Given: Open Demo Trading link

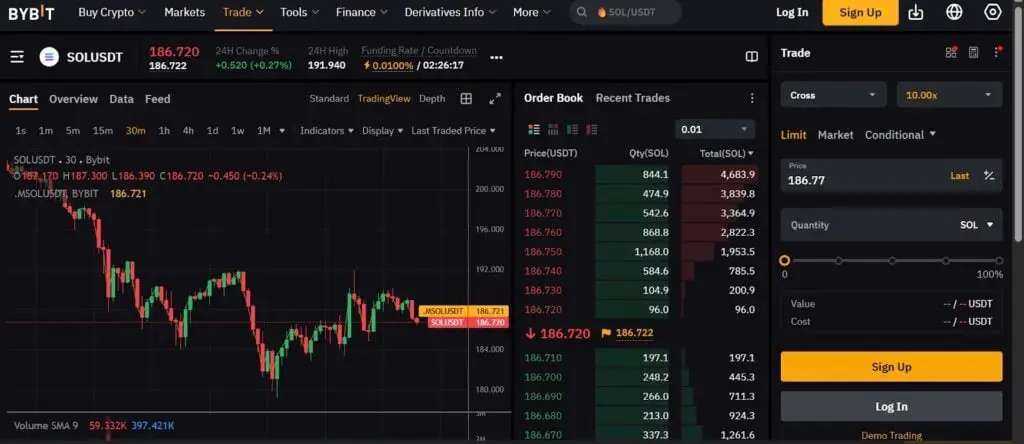Looking at the screenshot, I should pyautogui.click(x=891, y=436).
